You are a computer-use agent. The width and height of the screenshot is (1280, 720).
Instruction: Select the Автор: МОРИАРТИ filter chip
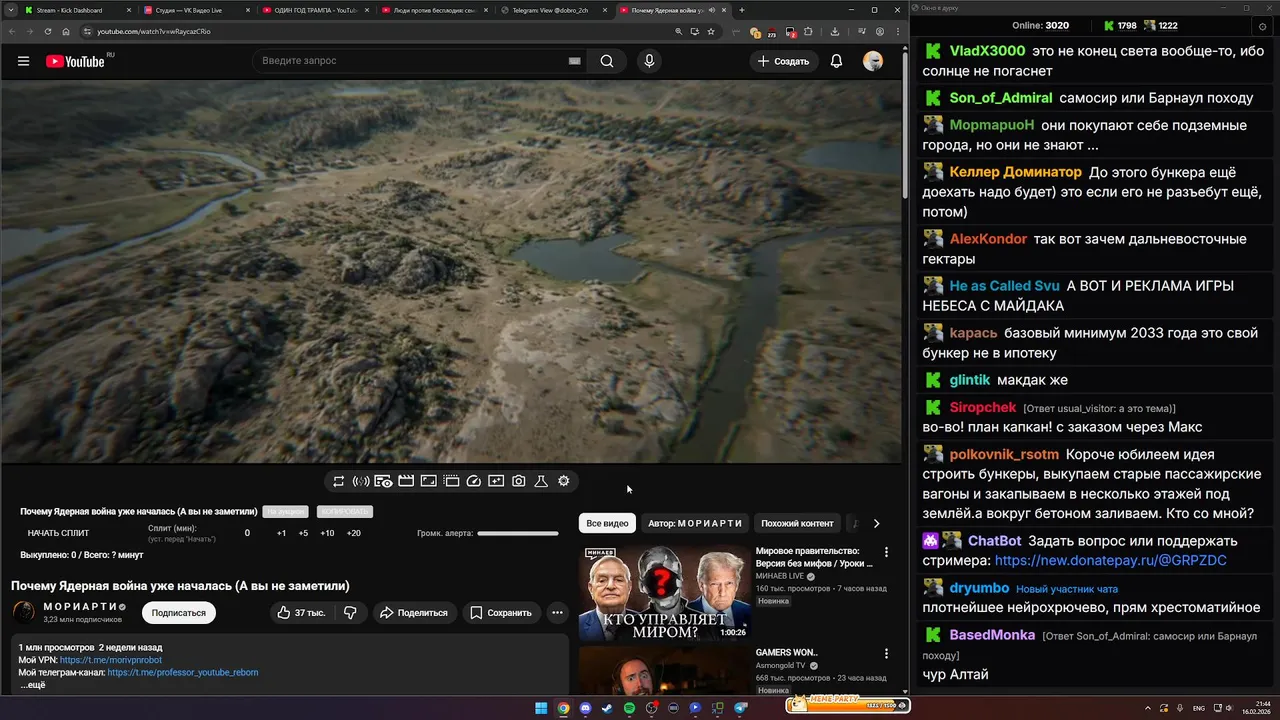tap(695, 523)
